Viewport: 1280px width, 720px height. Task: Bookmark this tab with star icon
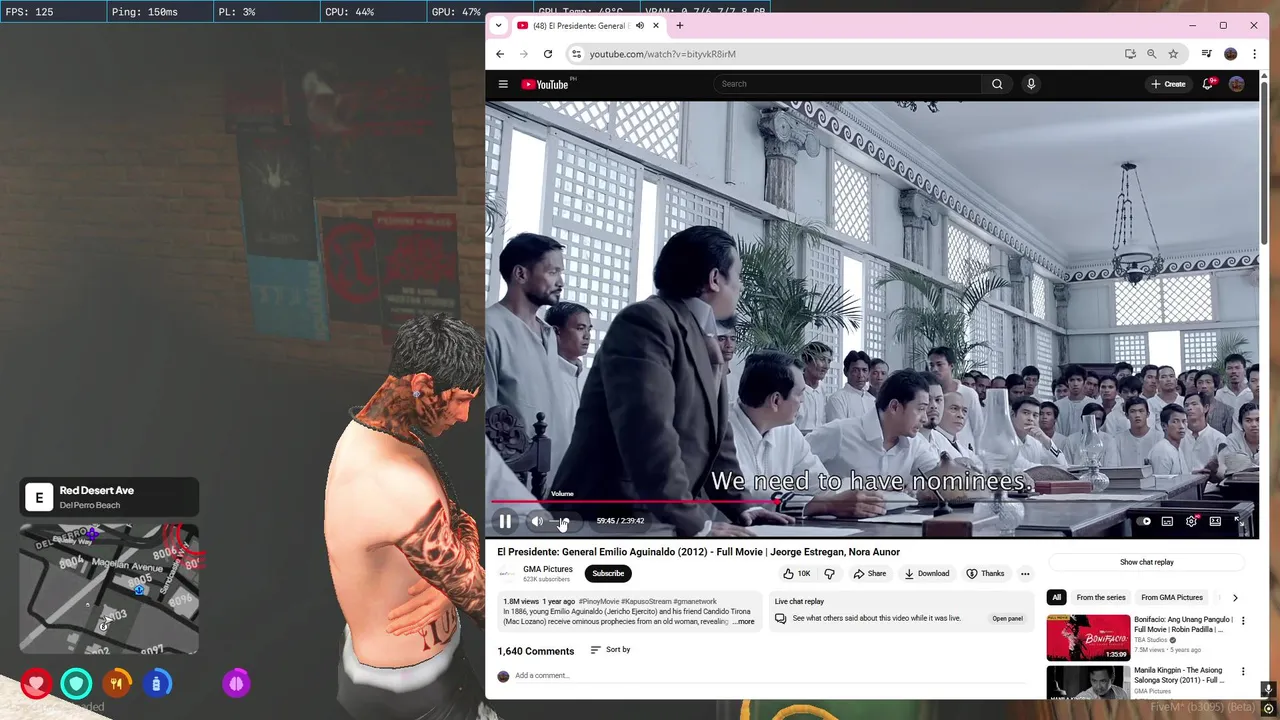point(1174,54)
